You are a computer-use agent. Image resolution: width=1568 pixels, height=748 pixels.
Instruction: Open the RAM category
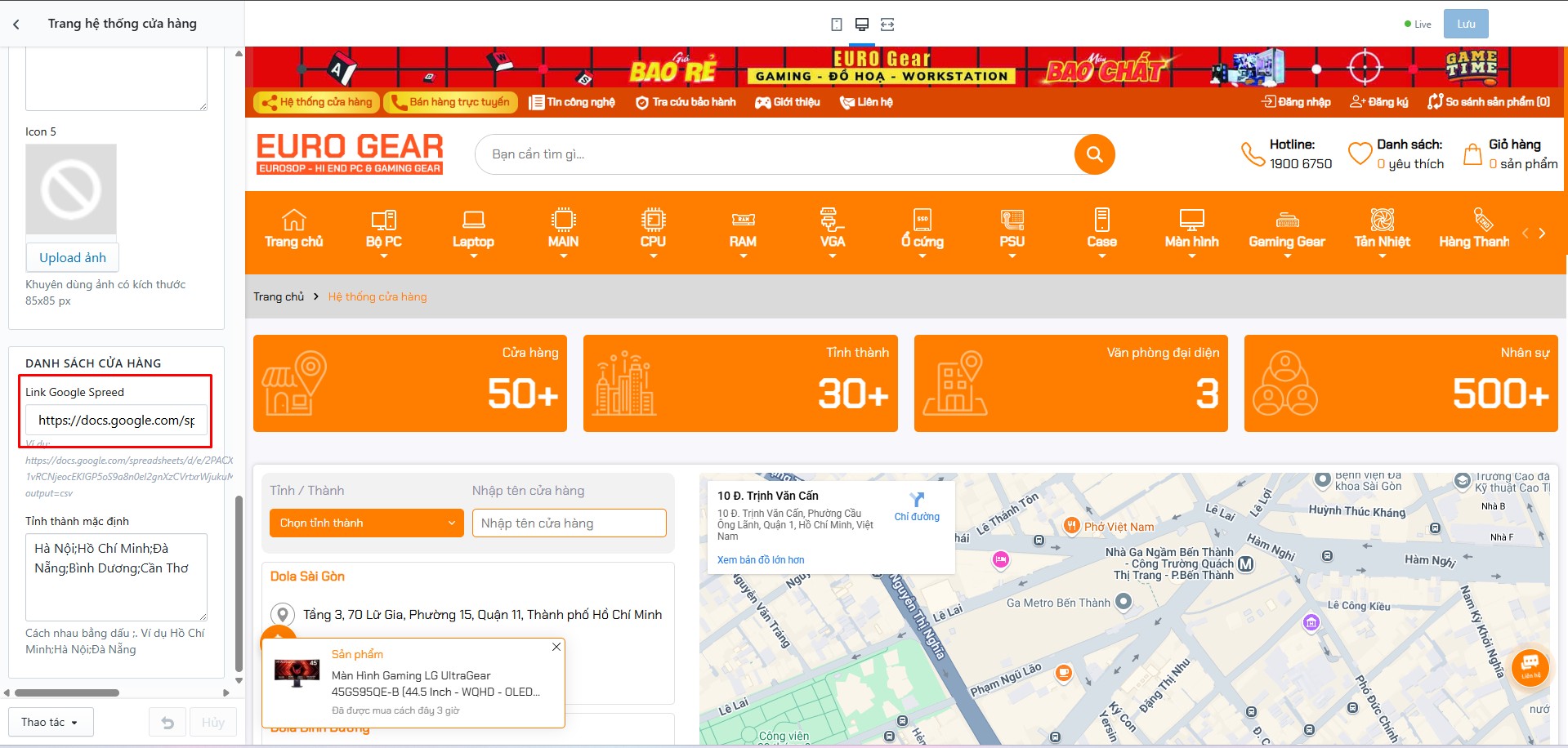(x=743, y=229)
